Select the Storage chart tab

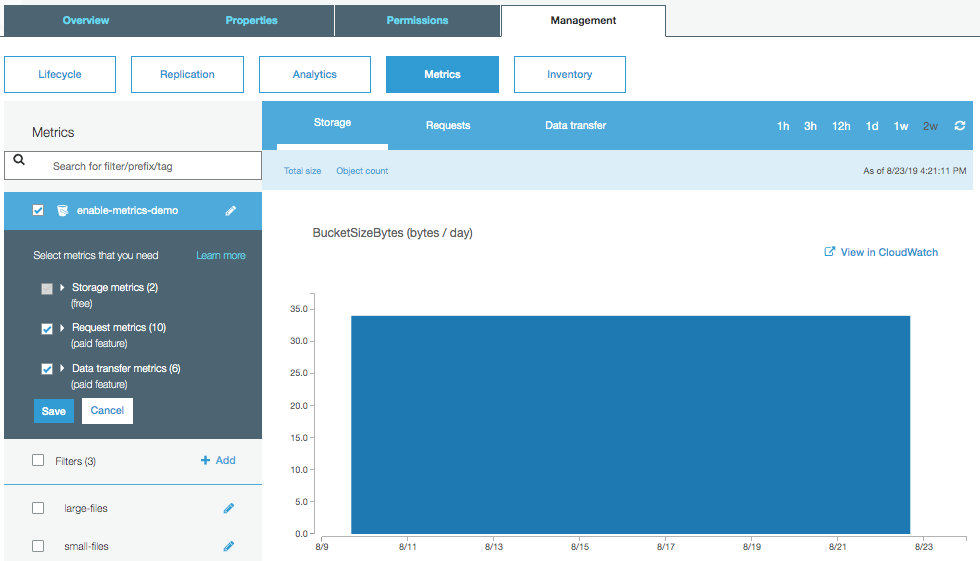click(332, 123)
